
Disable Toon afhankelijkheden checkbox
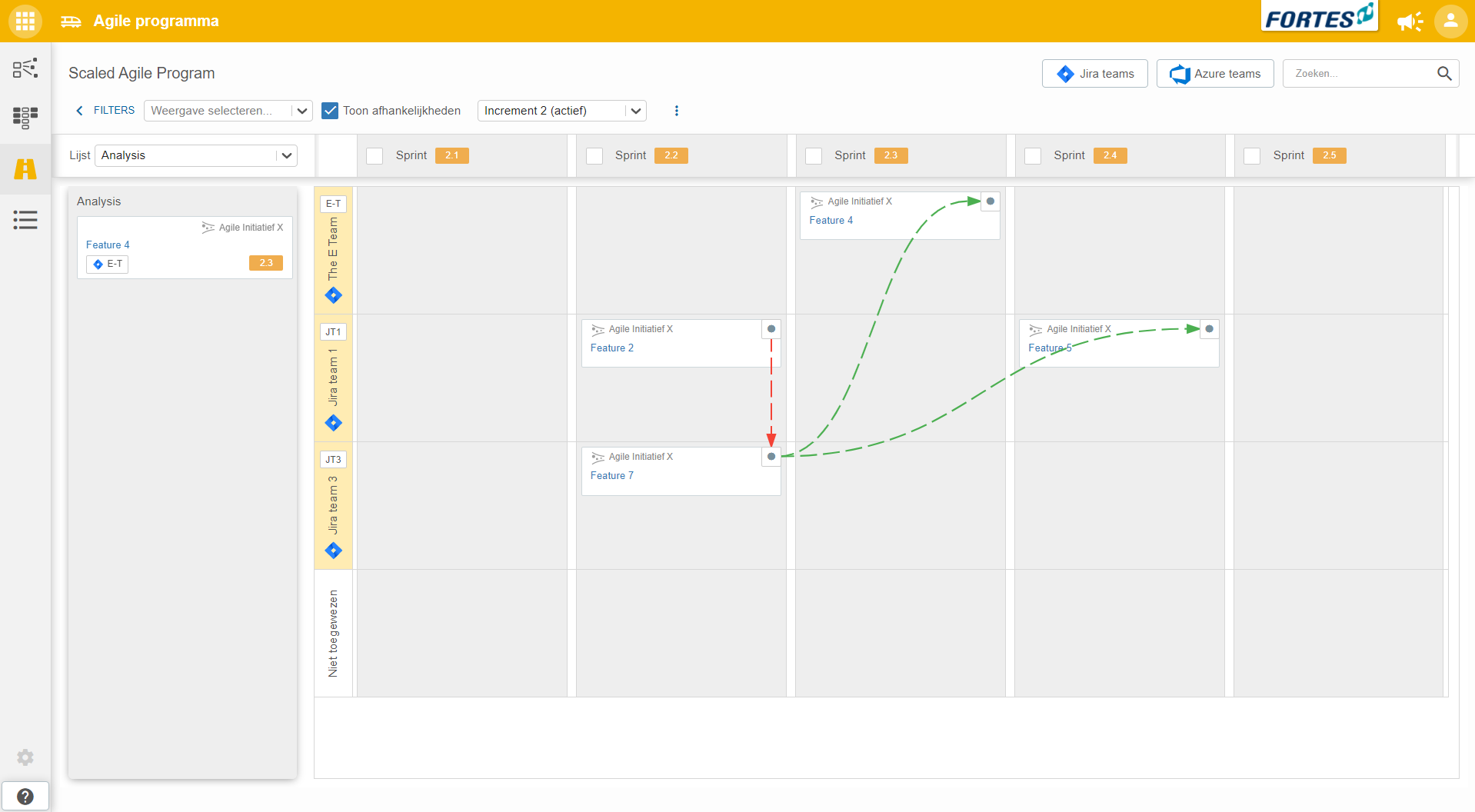point(330,110)
